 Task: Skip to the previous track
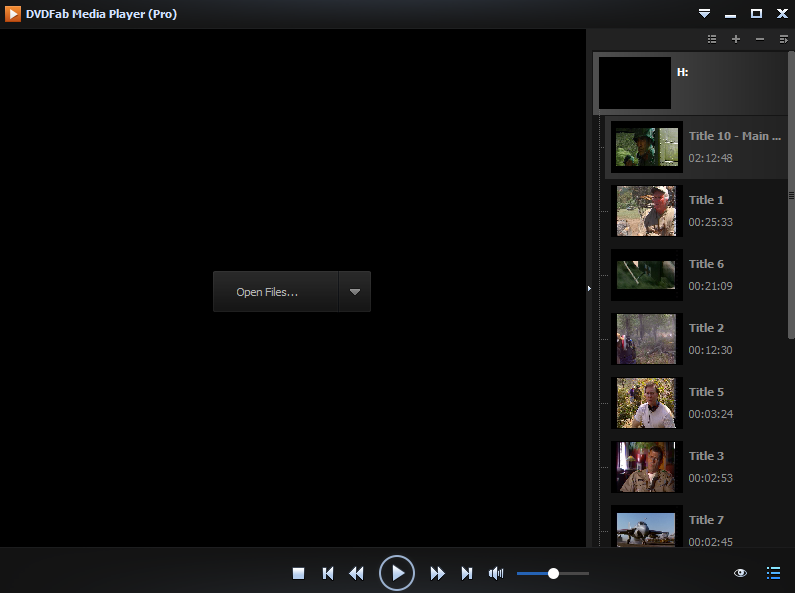tap(328, 573)
